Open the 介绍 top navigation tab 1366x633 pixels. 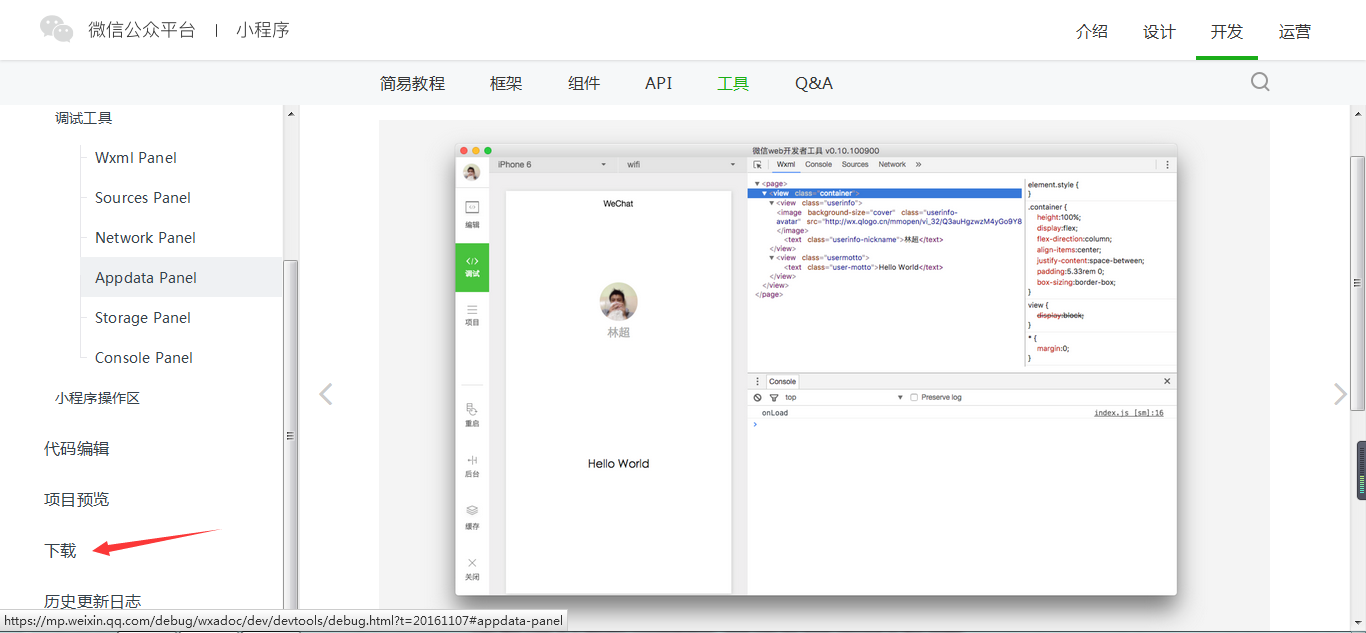coord(1092,31)
